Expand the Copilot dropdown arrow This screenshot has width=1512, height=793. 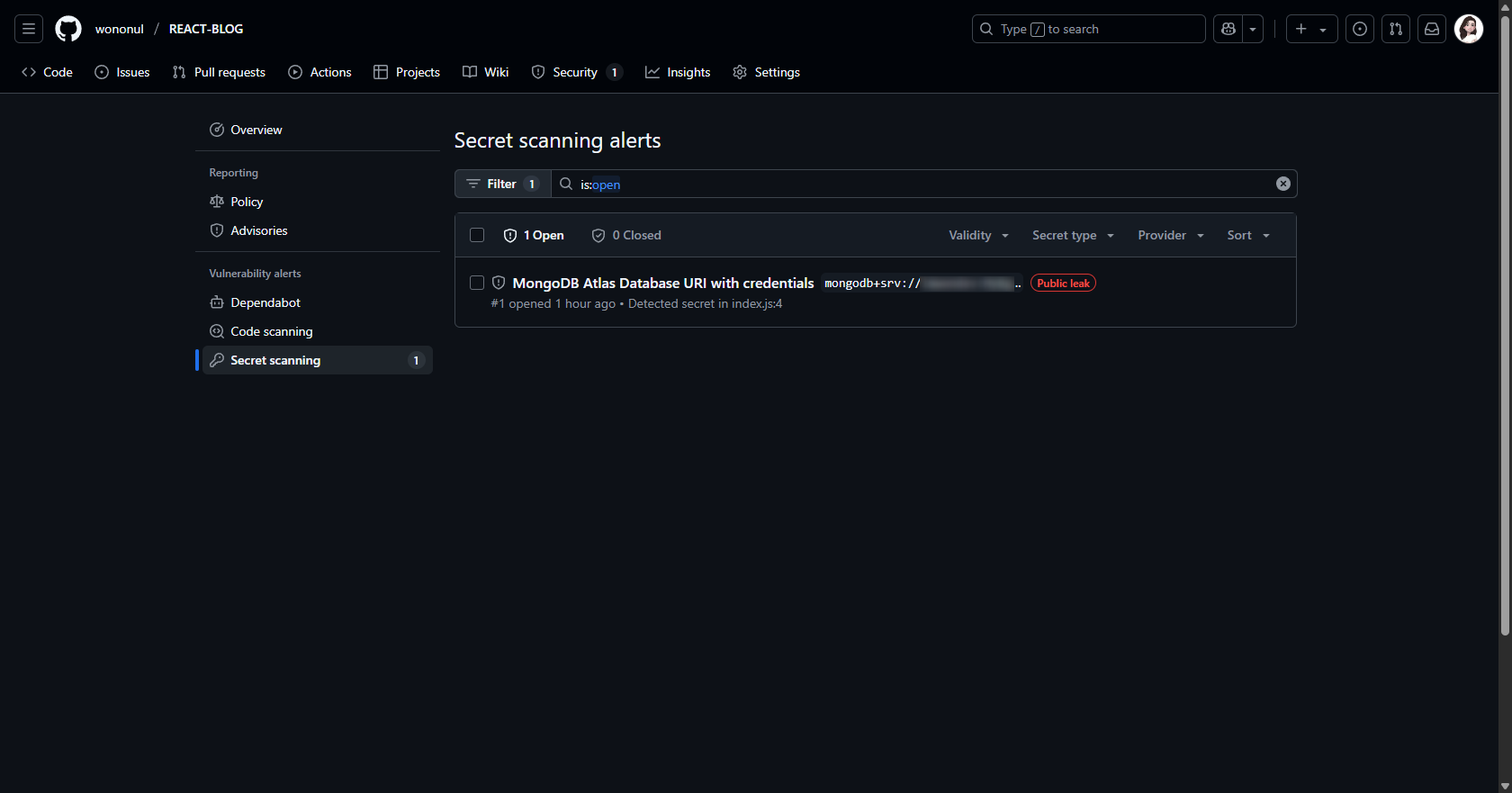pos(1253,29)
